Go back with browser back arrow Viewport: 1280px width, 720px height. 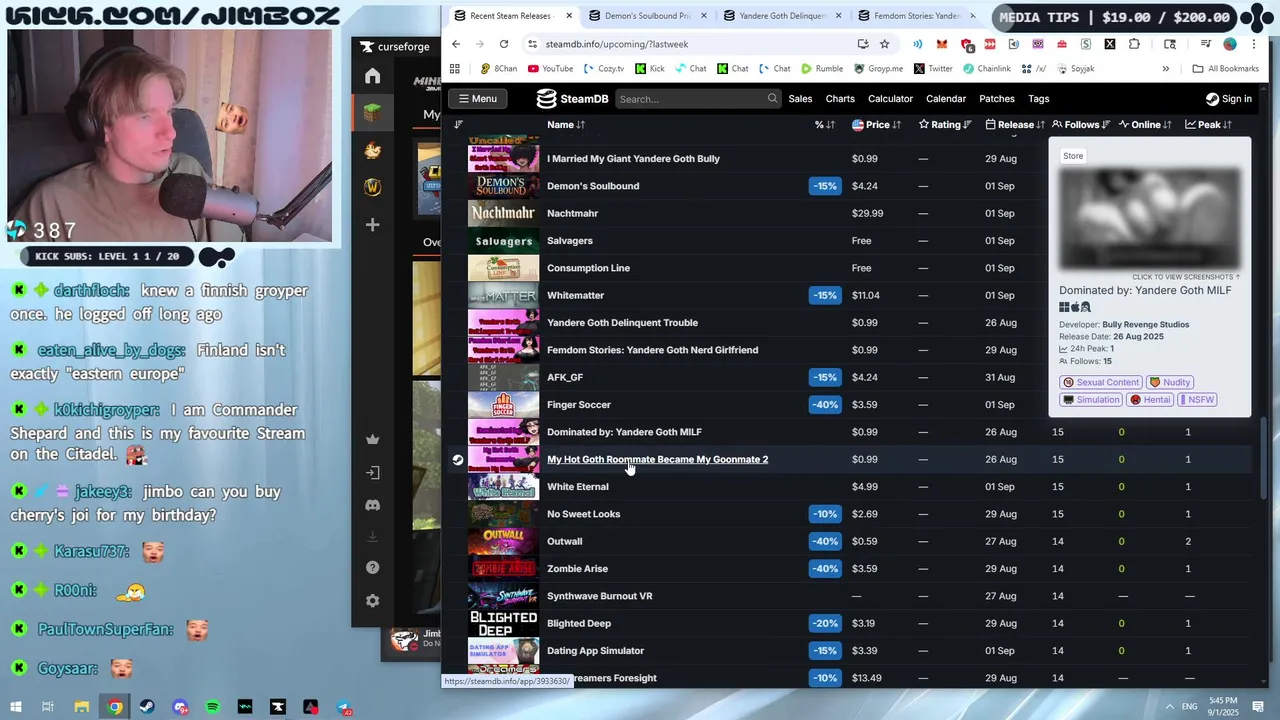click(x=456, y=44)
